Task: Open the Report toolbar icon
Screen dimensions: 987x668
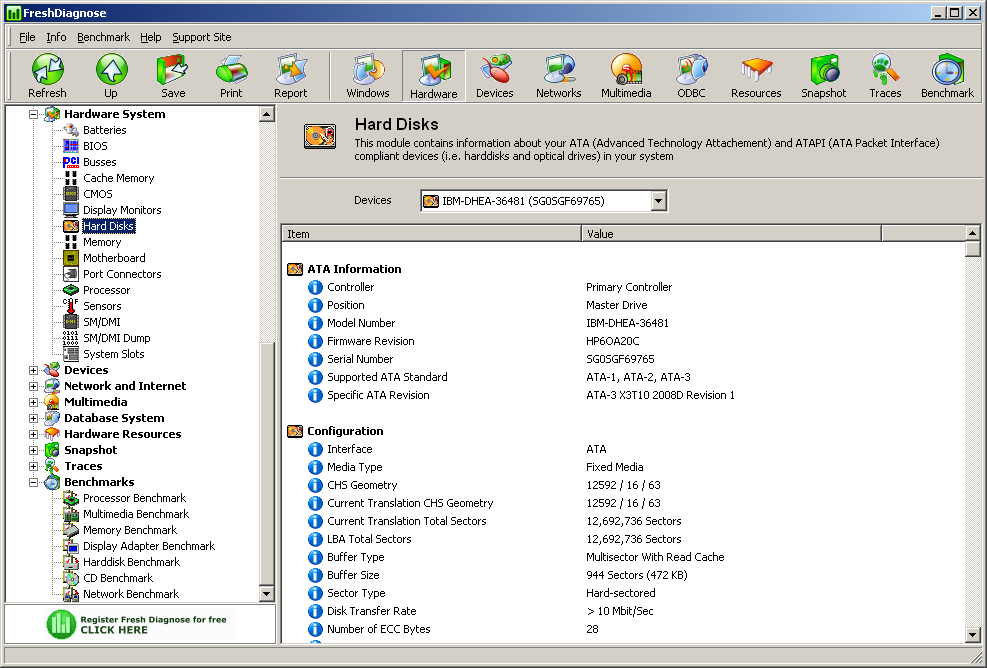Action: click(290, 76)
